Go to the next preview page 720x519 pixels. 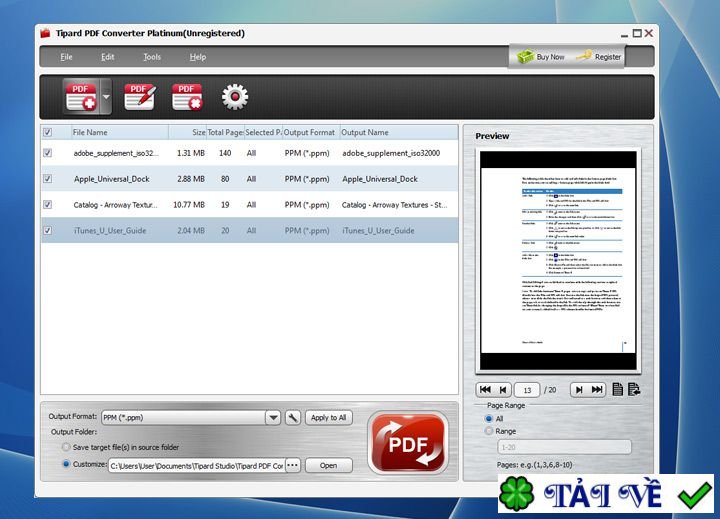578,390
